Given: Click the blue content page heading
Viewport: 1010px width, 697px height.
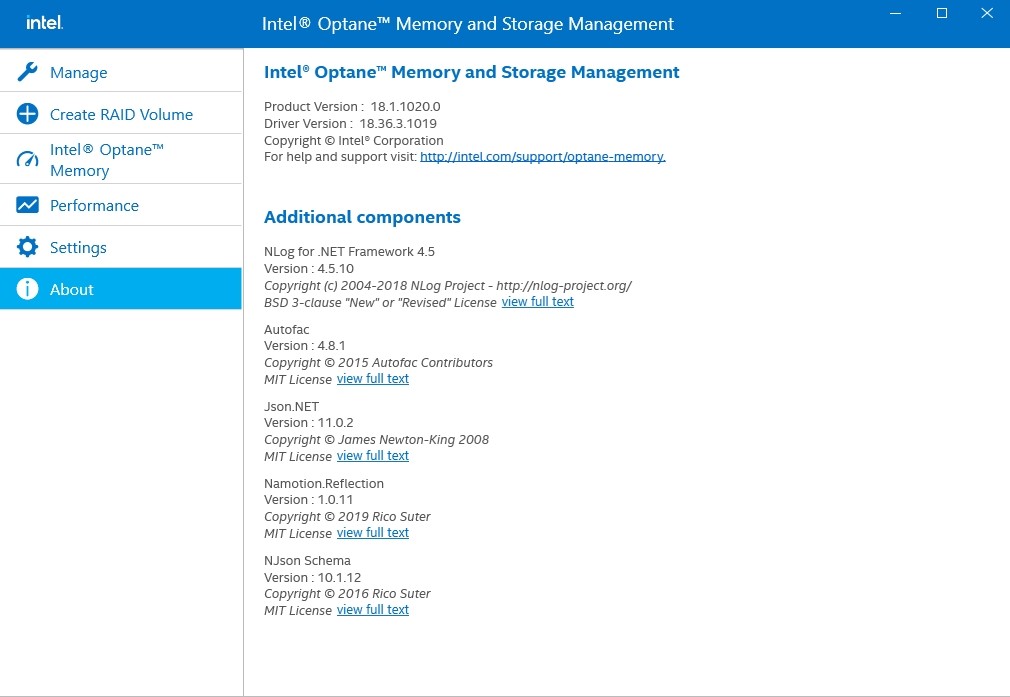Looking at the screenshot, I should click(x=472, y=72).
